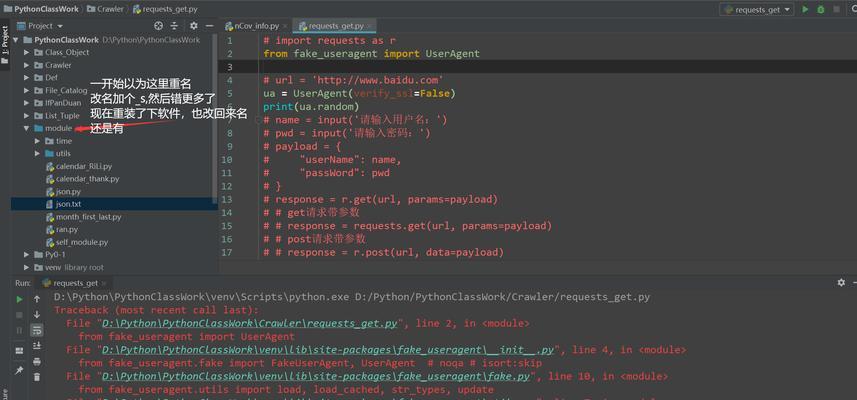This screenshot has height=400, width=857.
Task: Place cursor on empty editor line 3
Action: (557, 67)
